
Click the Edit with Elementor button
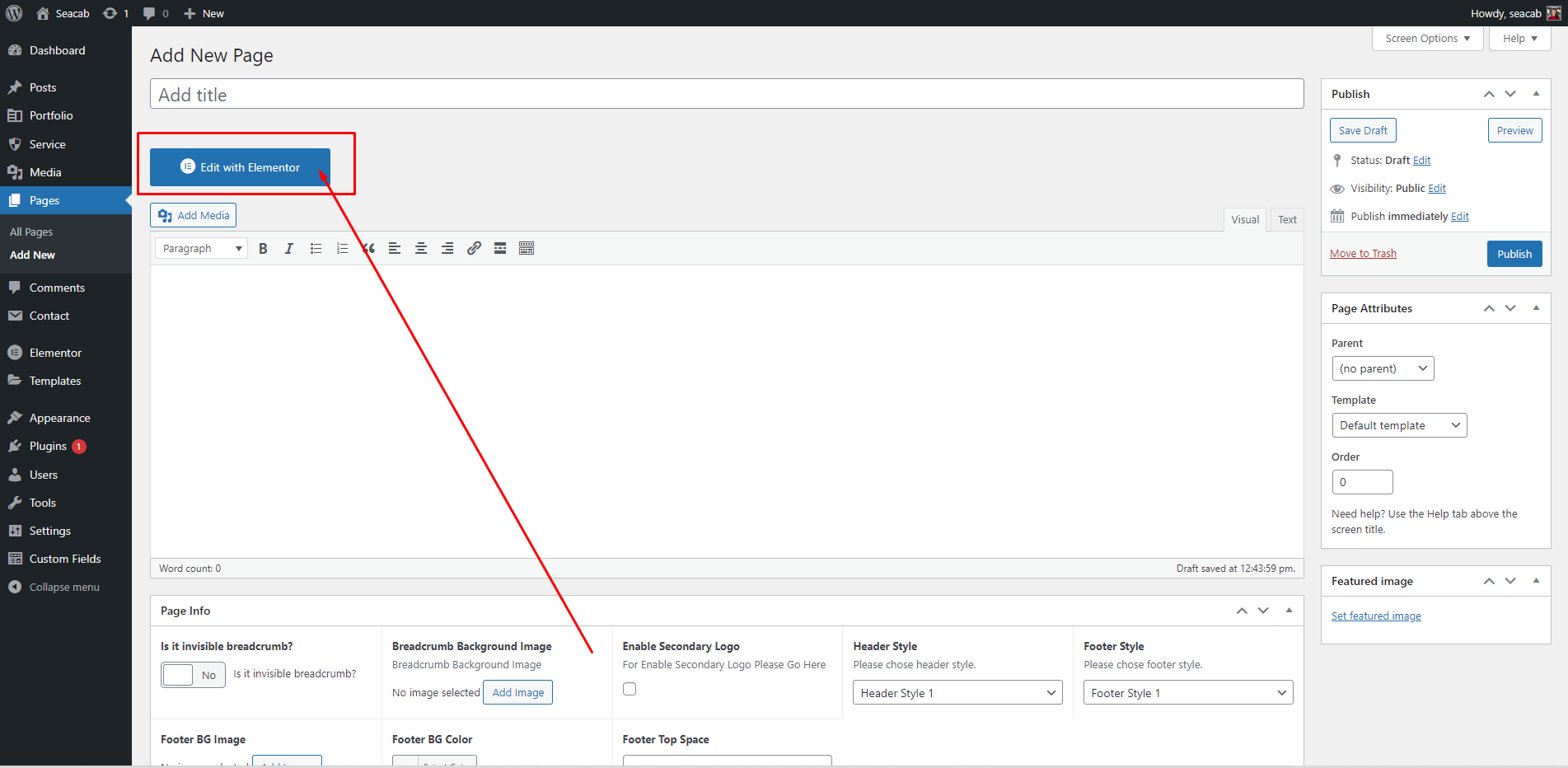click(x=240, y=167)
